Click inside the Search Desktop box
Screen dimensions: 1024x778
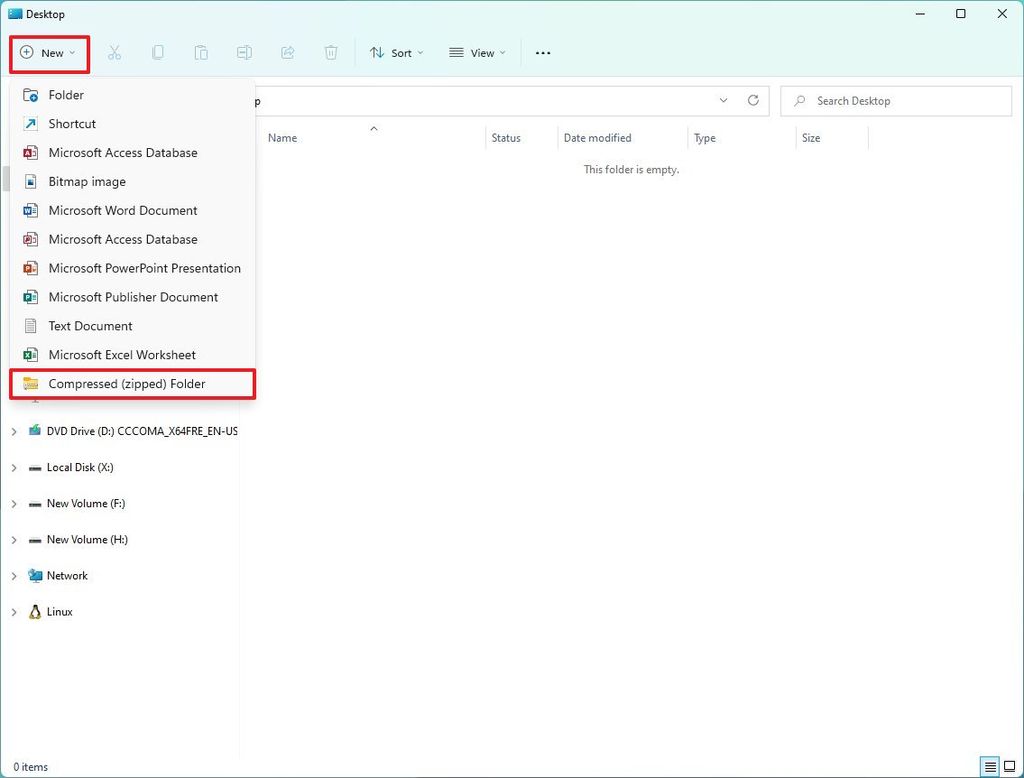coord(893,100)
